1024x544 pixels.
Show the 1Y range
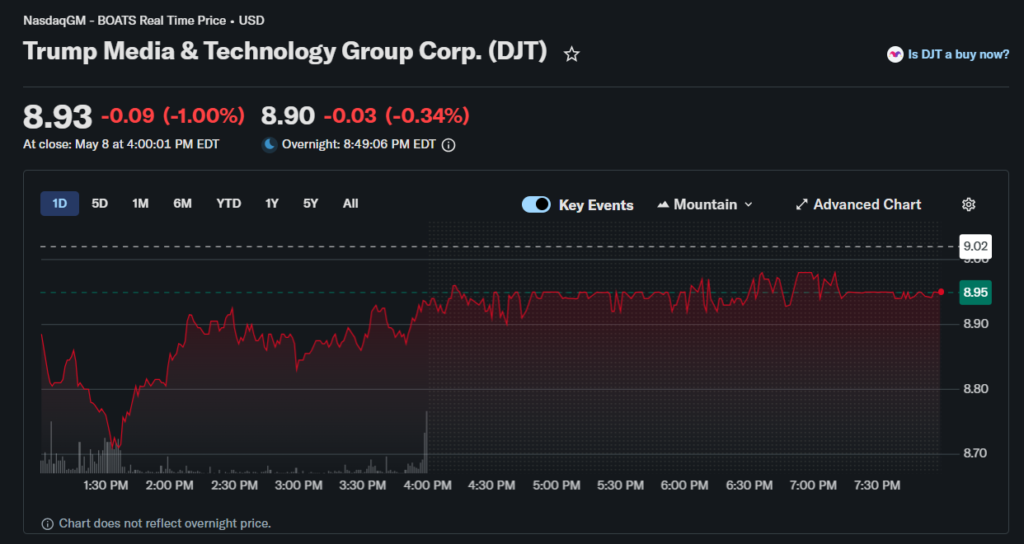coord(272,204)
